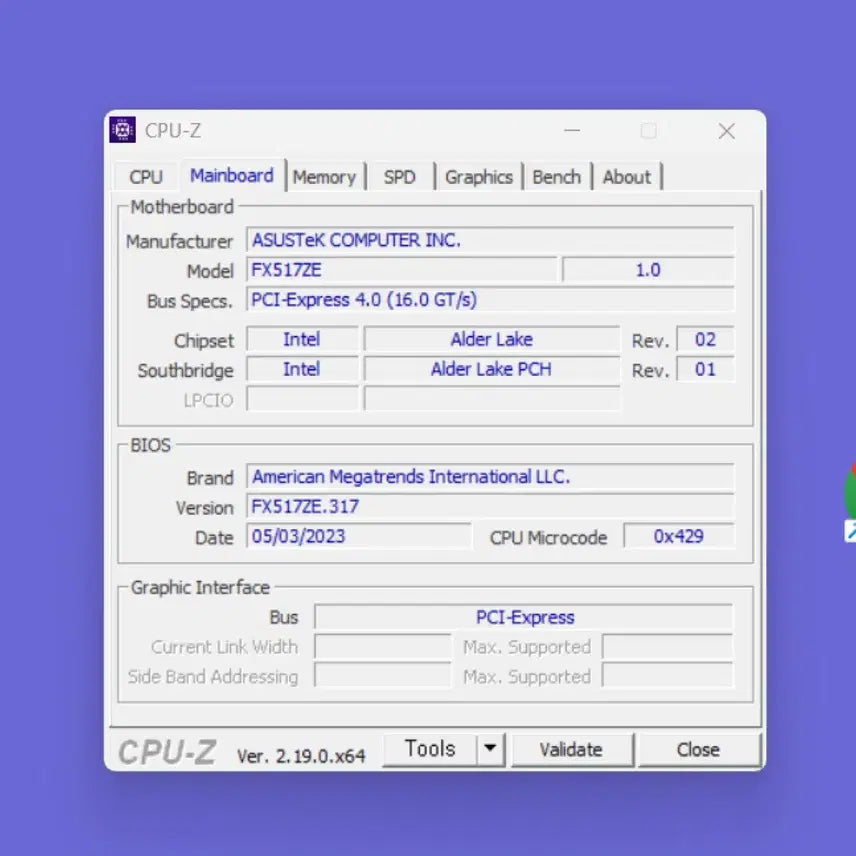
Task: Click the CPU Microcode 0x429 value
Action: coord(679,536)
